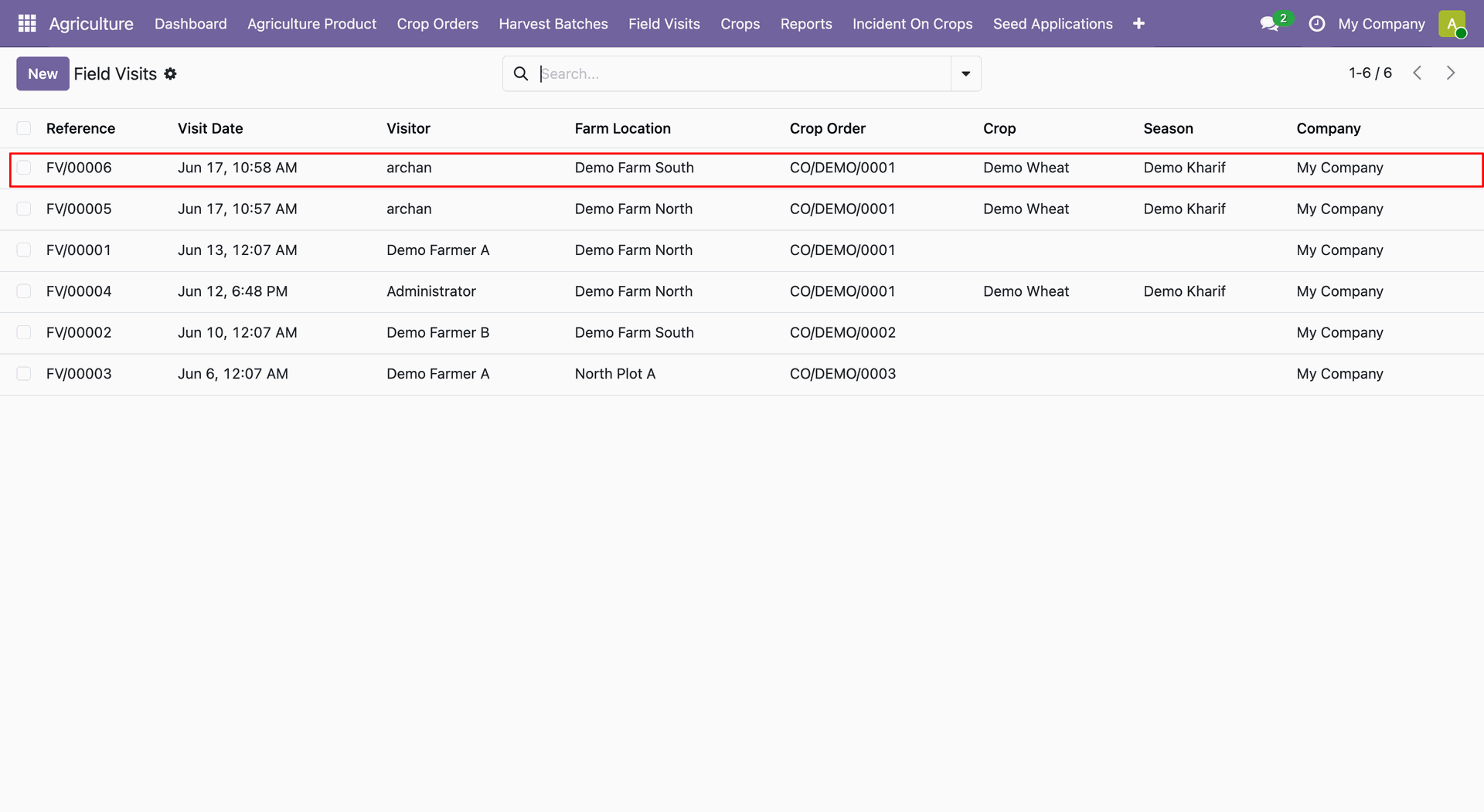
Task: Sort by the Visit Date column header
Action: [x=210, y=128]
